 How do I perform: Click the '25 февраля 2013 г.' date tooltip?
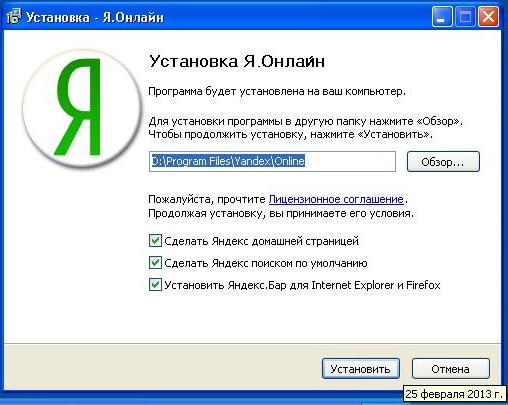point(454,394)
